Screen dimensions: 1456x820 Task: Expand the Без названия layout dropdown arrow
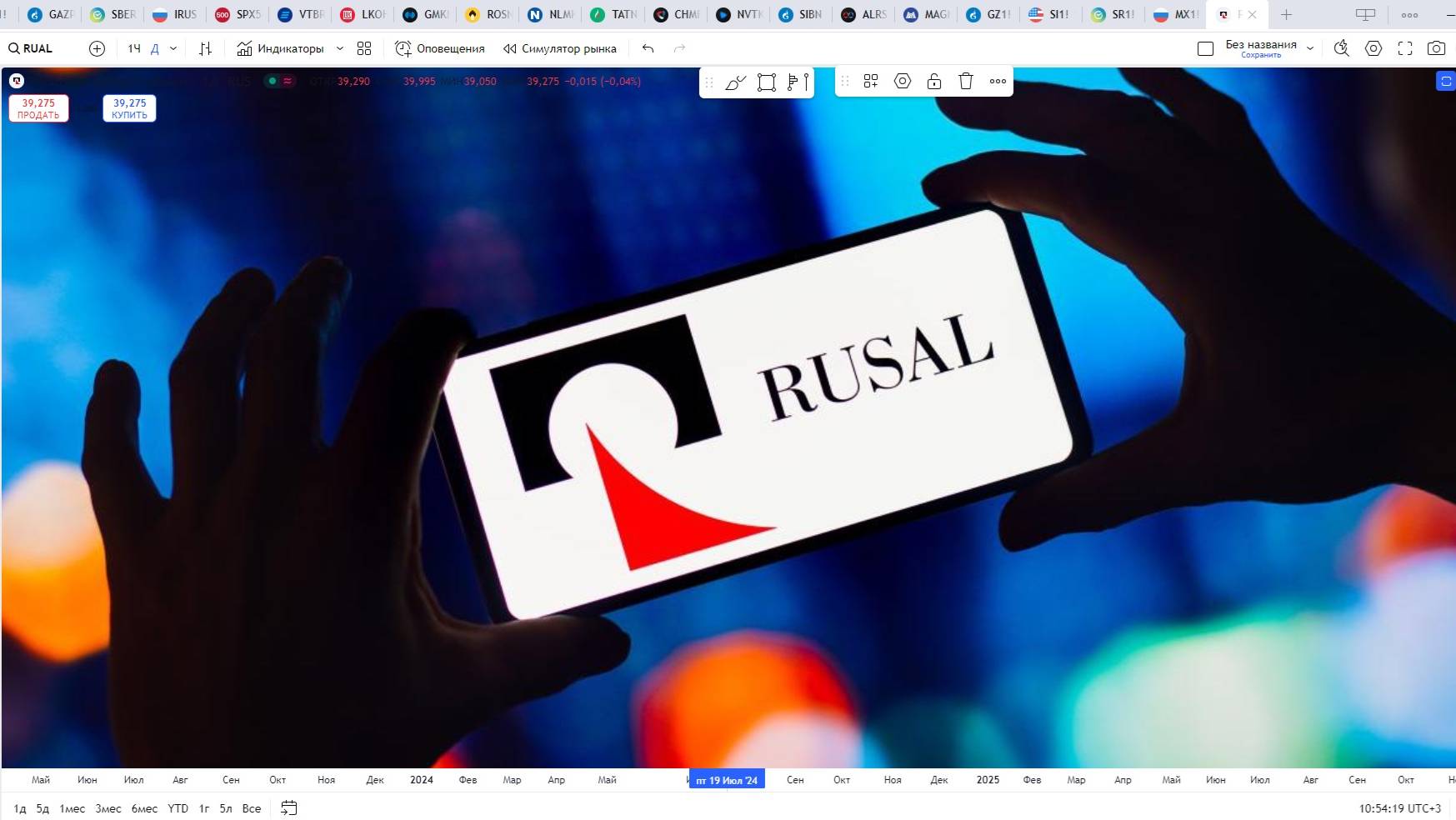click(1310, 48)
